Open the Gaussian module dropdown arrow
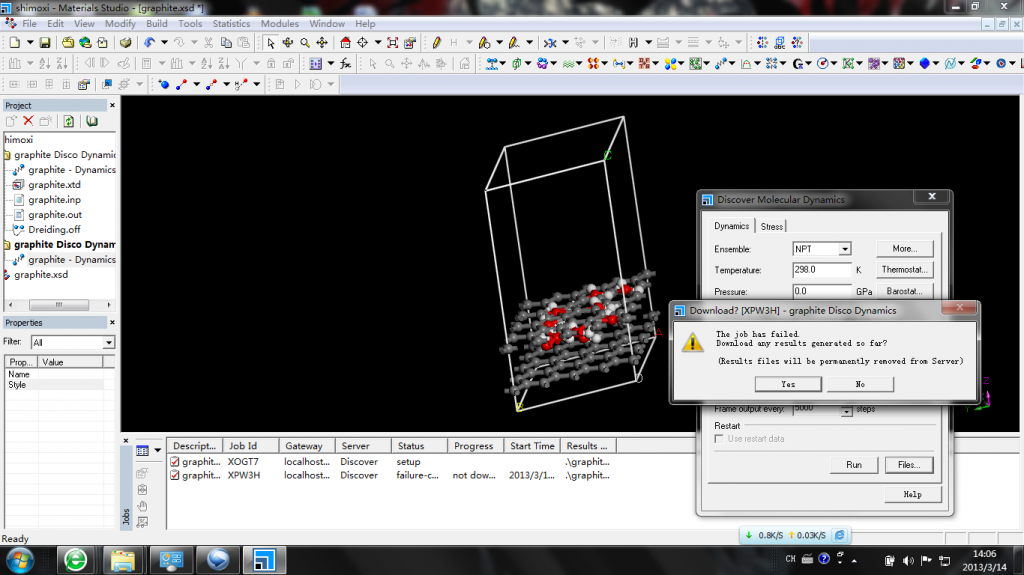Screen dimensions: 1024x575 click(x=808, y=63)
